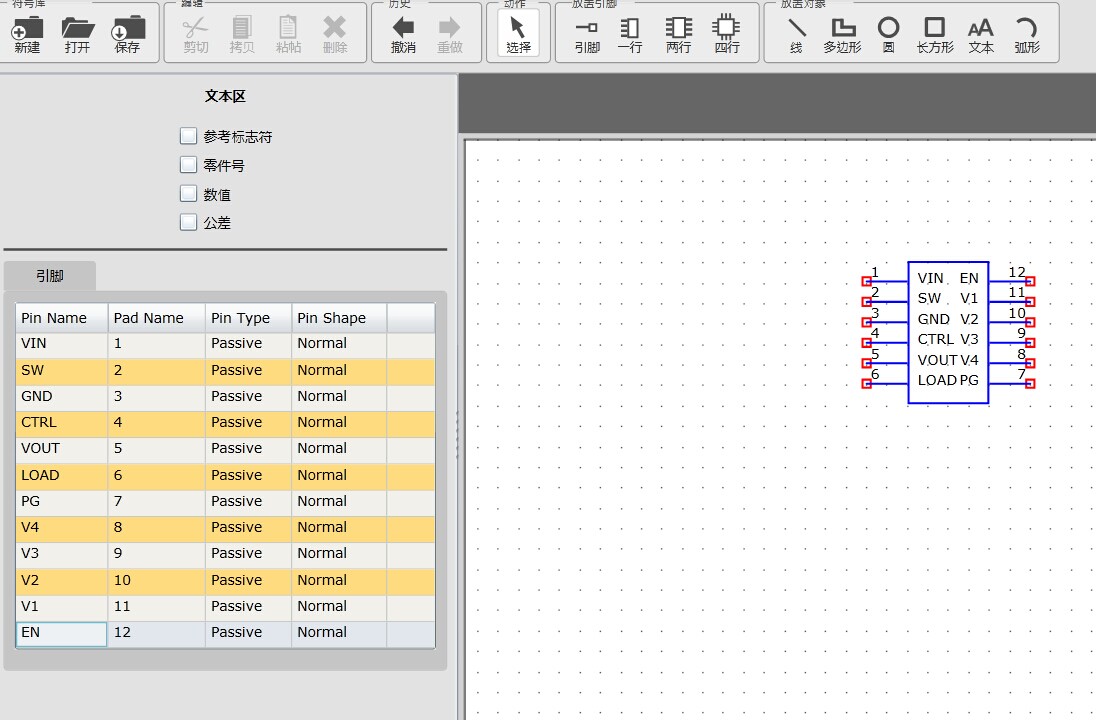Click pad name 6 cell in LOAD row
1096x720 pixels.
(157, 475)
